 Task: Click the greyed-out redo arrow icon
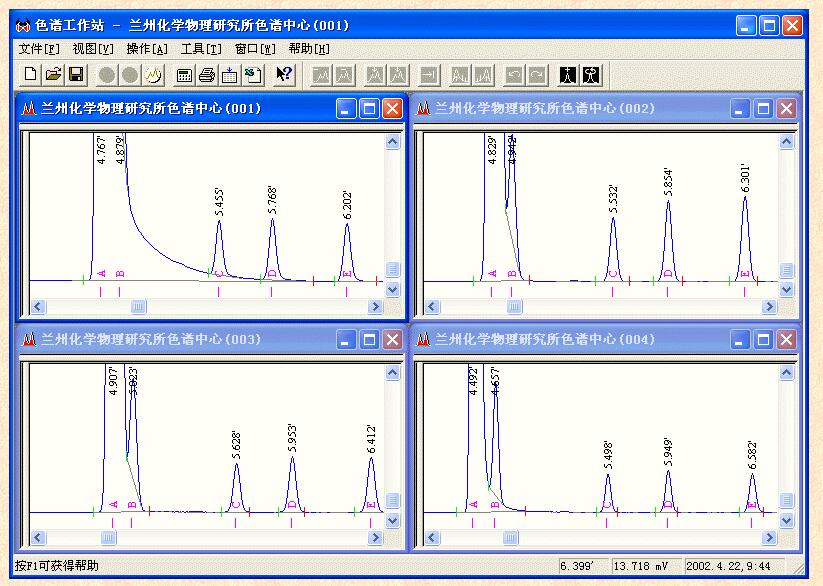coord(537,75)
